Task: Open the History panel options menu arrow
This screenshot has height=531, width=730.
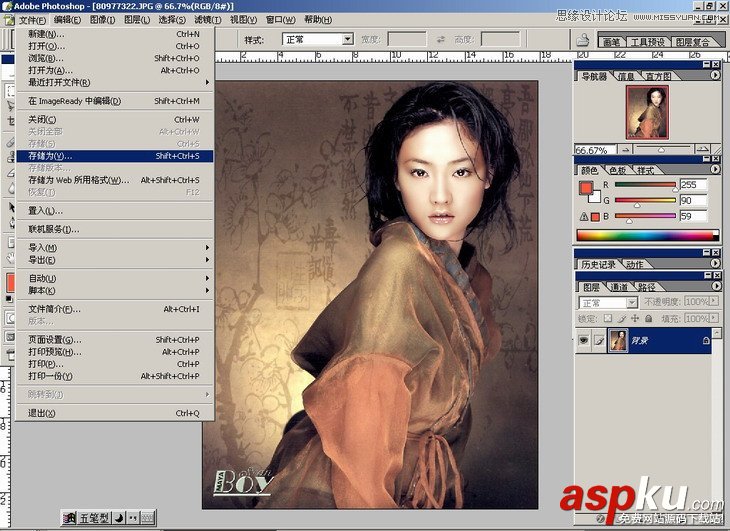Action: click(715, 263)
